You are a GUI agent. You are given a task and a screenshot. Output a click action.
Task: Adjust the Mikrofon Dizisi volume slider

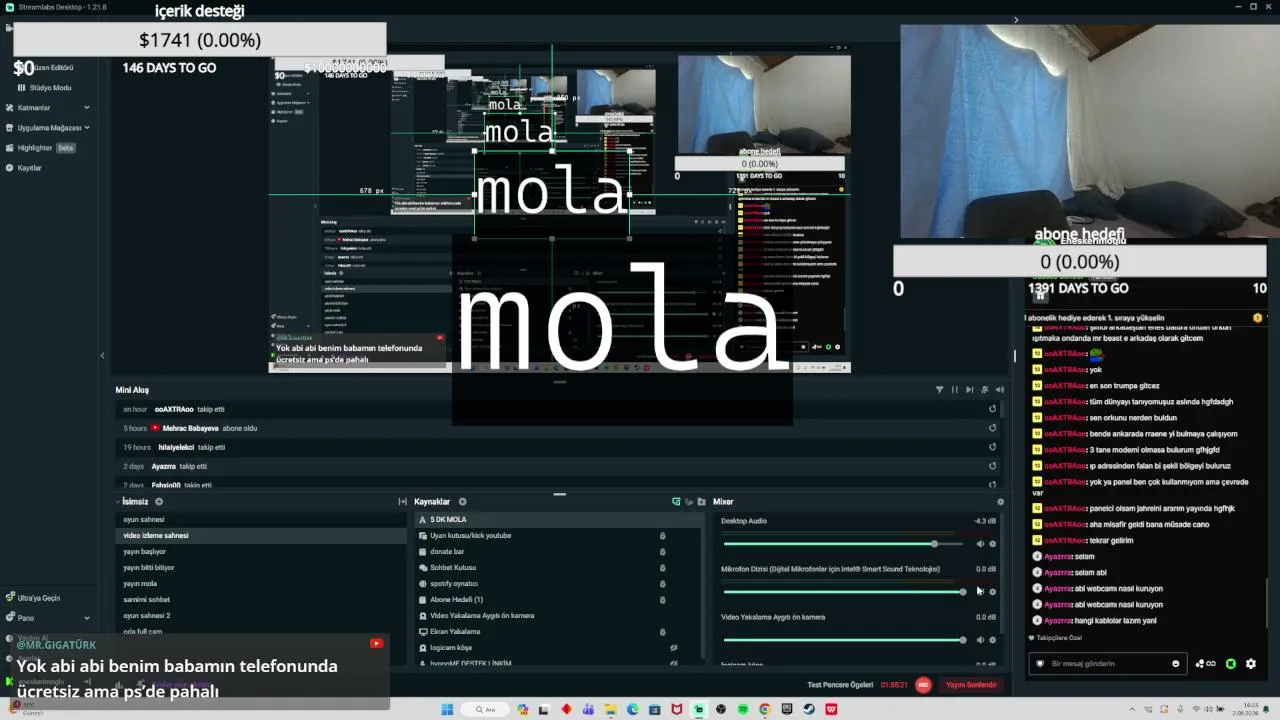click(x=844, y=592)
